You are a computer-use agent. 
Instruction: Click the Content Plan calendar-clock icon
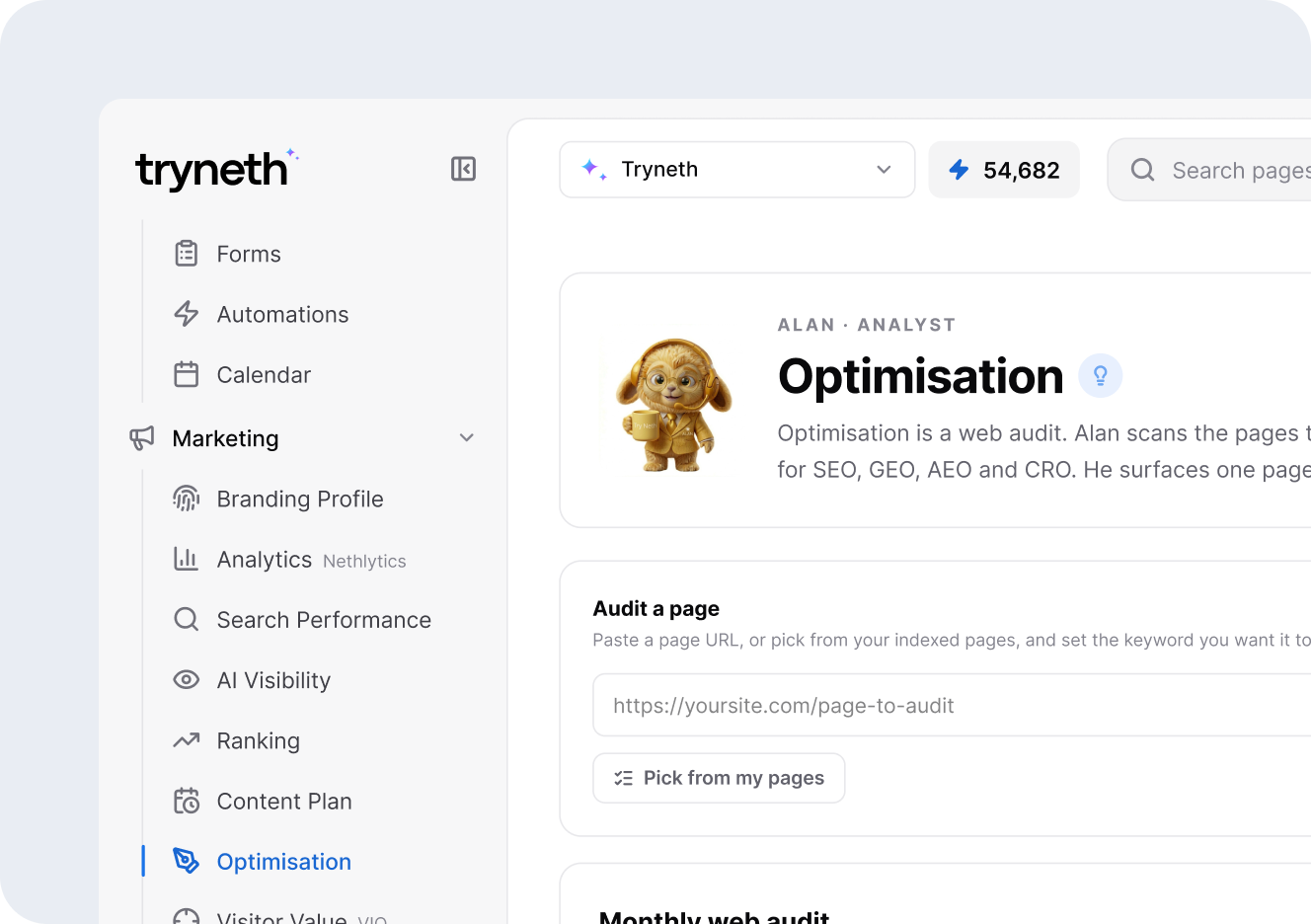point(186,801)
